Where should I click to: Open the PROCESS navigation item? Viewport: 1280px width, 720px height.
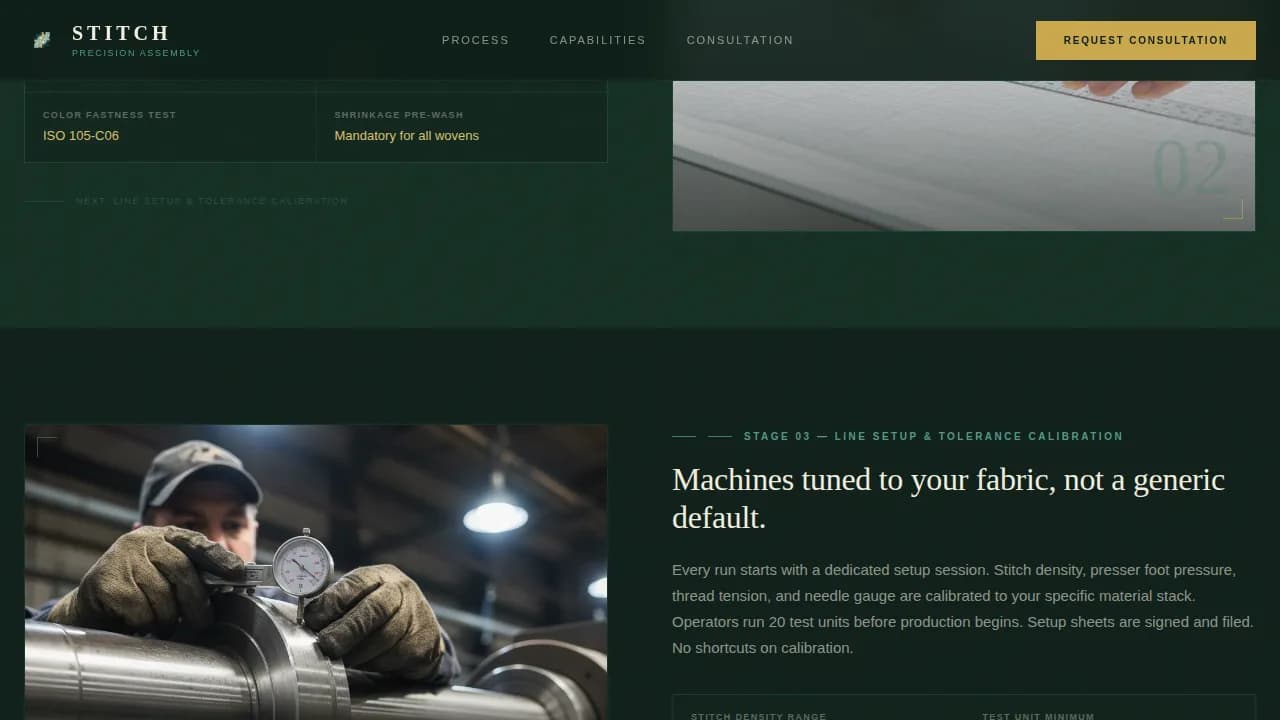point(475,40)
